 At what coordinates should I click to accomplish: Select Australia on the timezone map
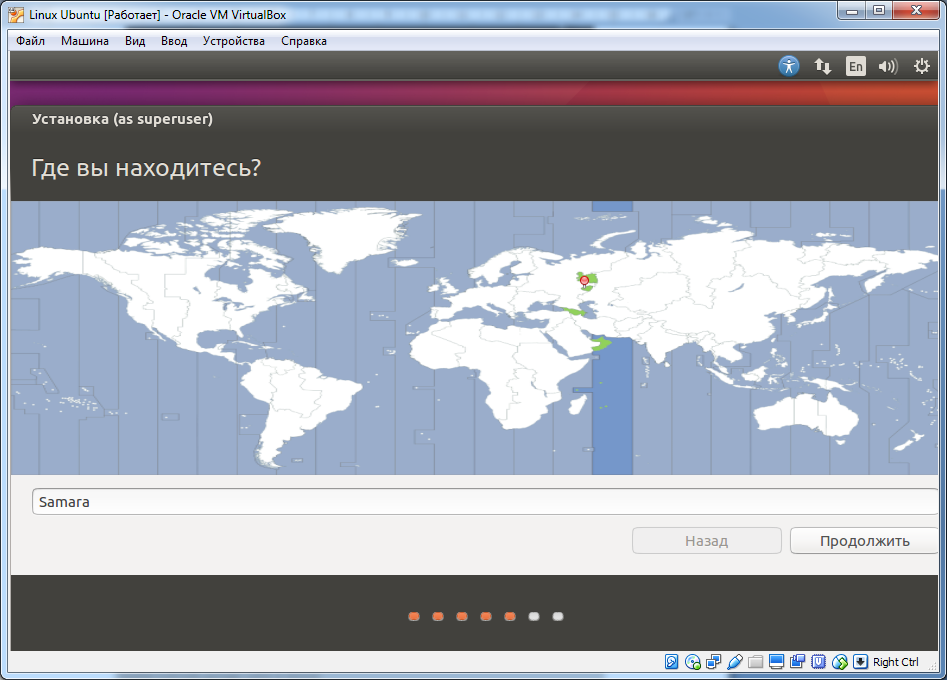click(806, 414)
